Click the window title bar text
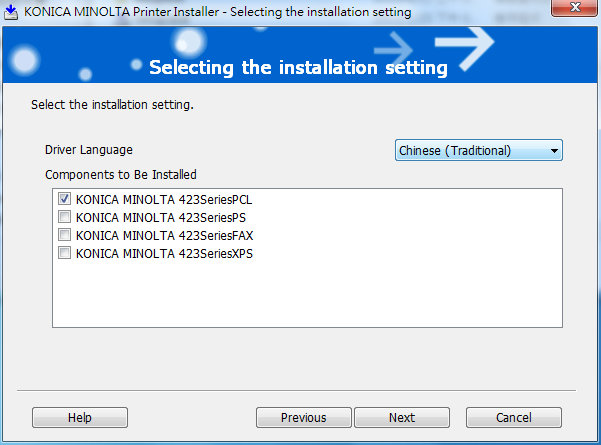 tap(218, 12)
